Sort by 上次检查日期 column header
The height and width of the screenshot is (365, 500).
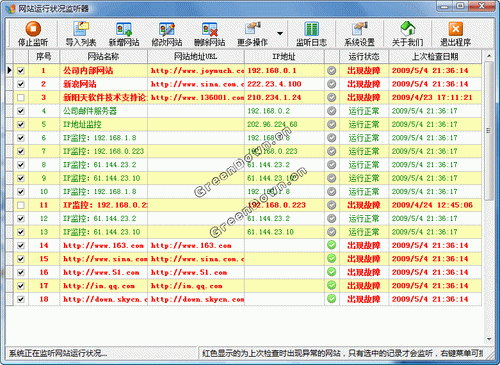pos(435,57)
